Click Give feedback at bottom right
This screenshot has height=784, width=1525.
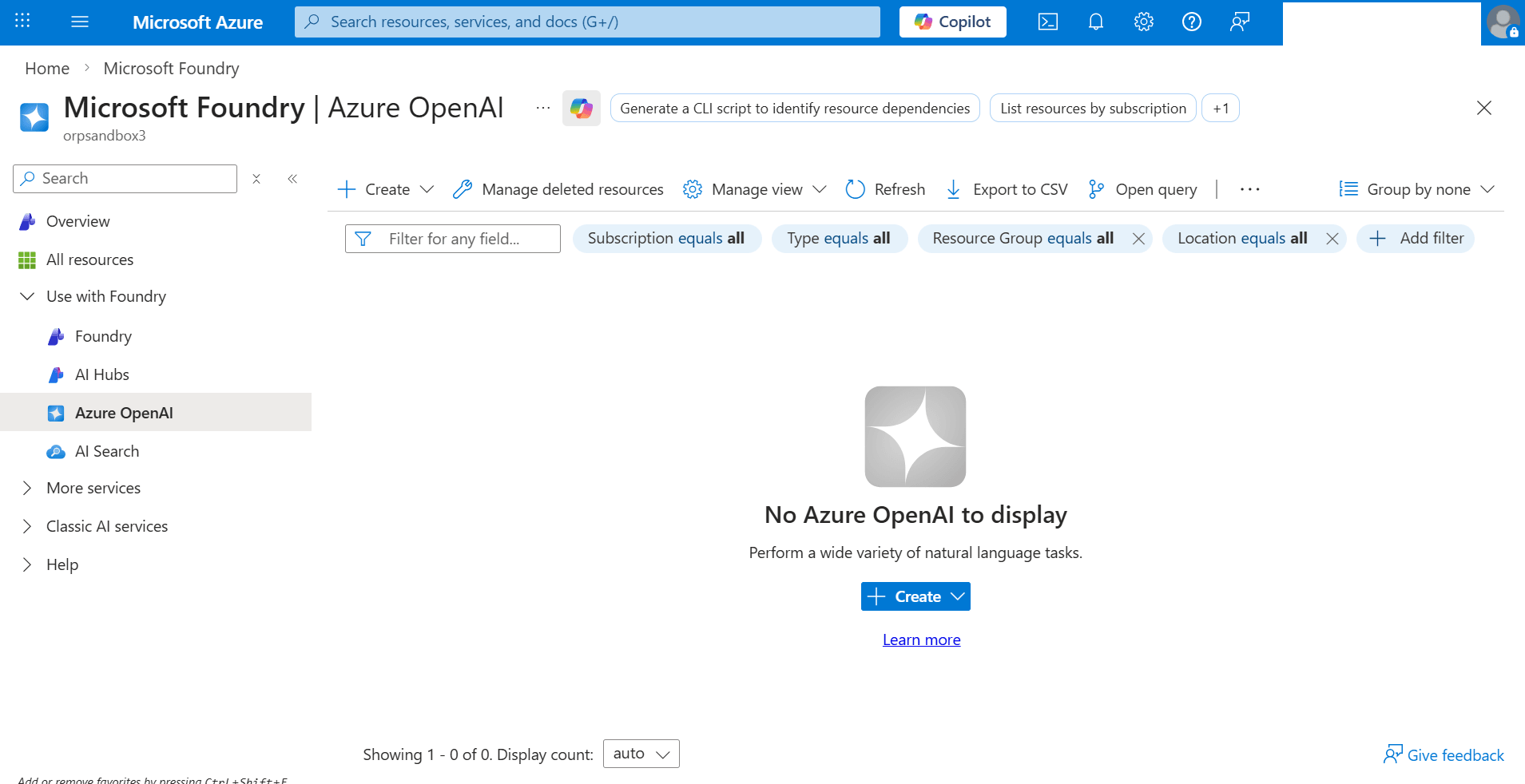(x=1444, y=754)
